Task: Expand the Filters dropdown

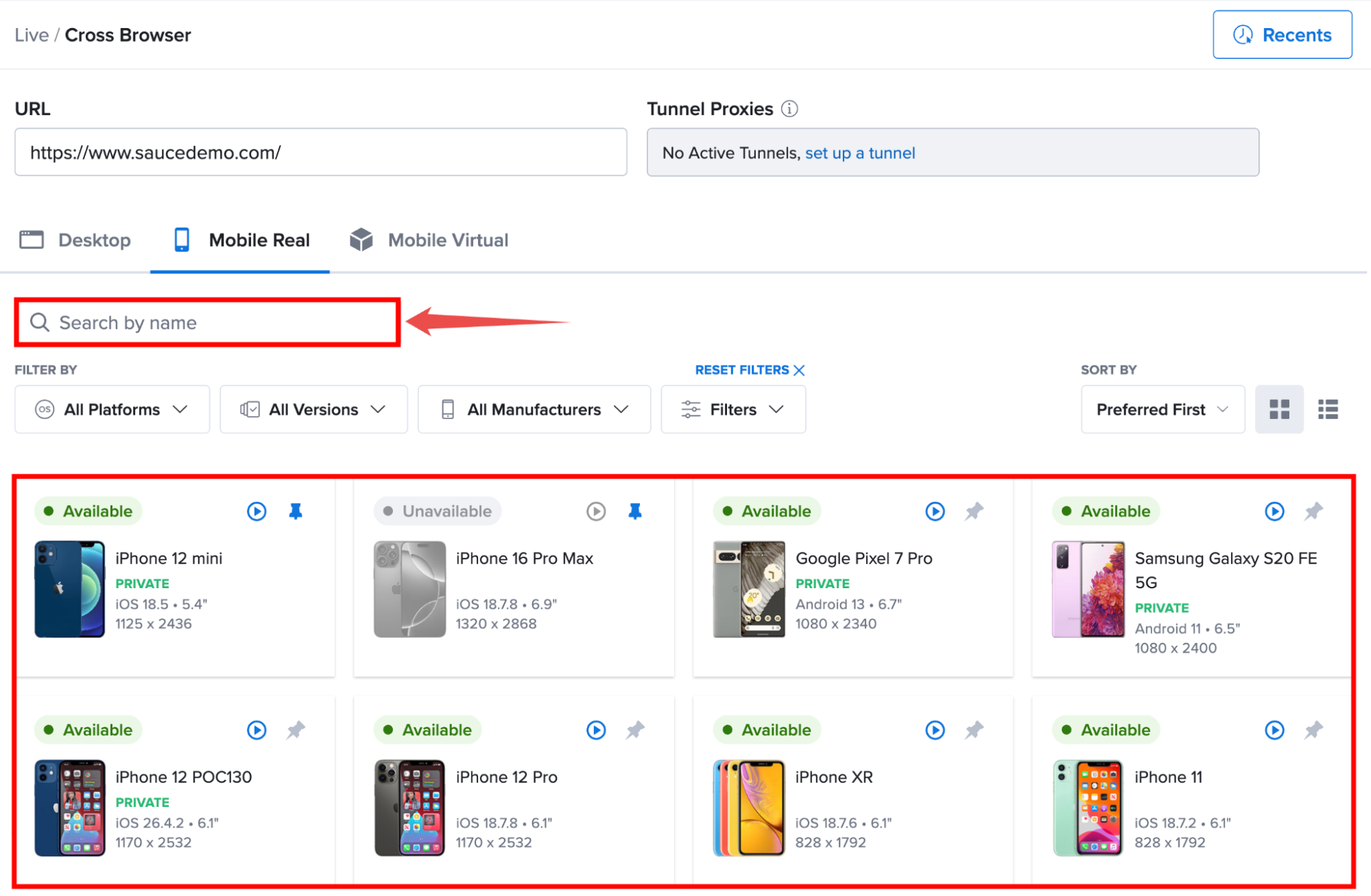Action: (x=733, y=409)
